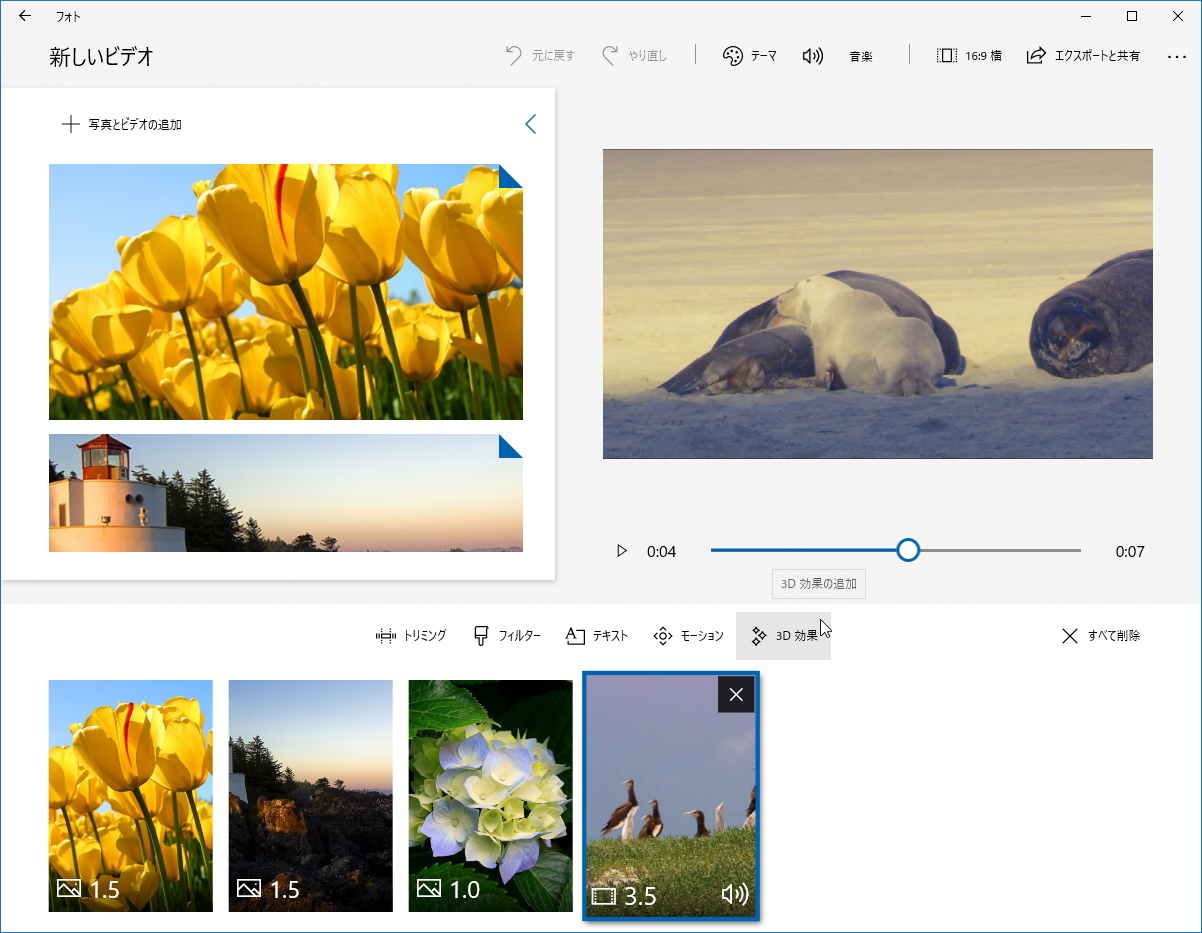This screenshot has width=1202, height=933.
Task: Click the seal video preview image
Action: [x=878, y=304]
